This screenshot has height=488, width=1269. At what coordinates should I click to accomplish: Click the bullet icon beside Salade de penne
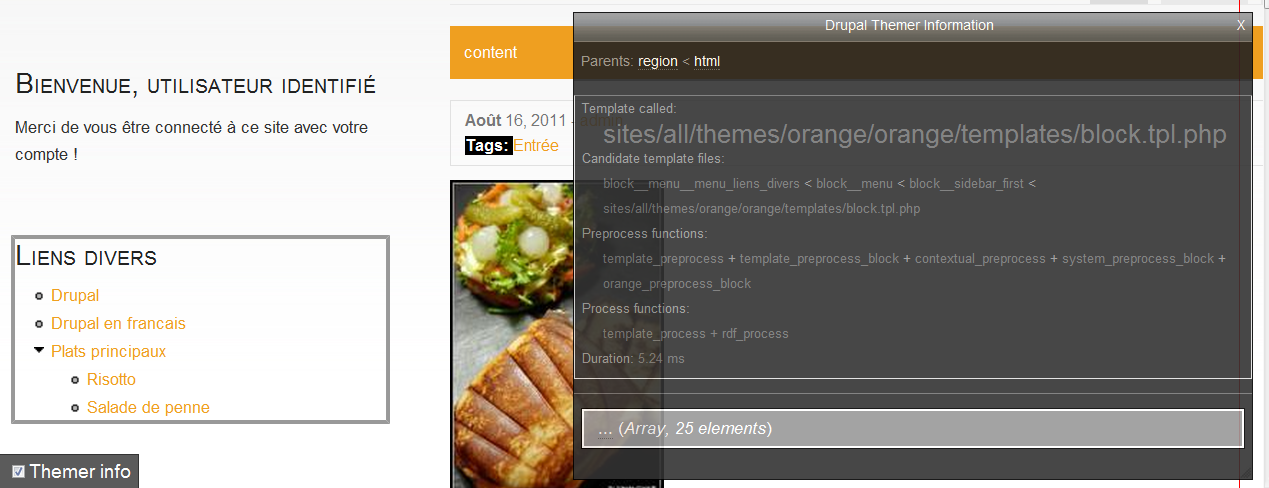75,408
